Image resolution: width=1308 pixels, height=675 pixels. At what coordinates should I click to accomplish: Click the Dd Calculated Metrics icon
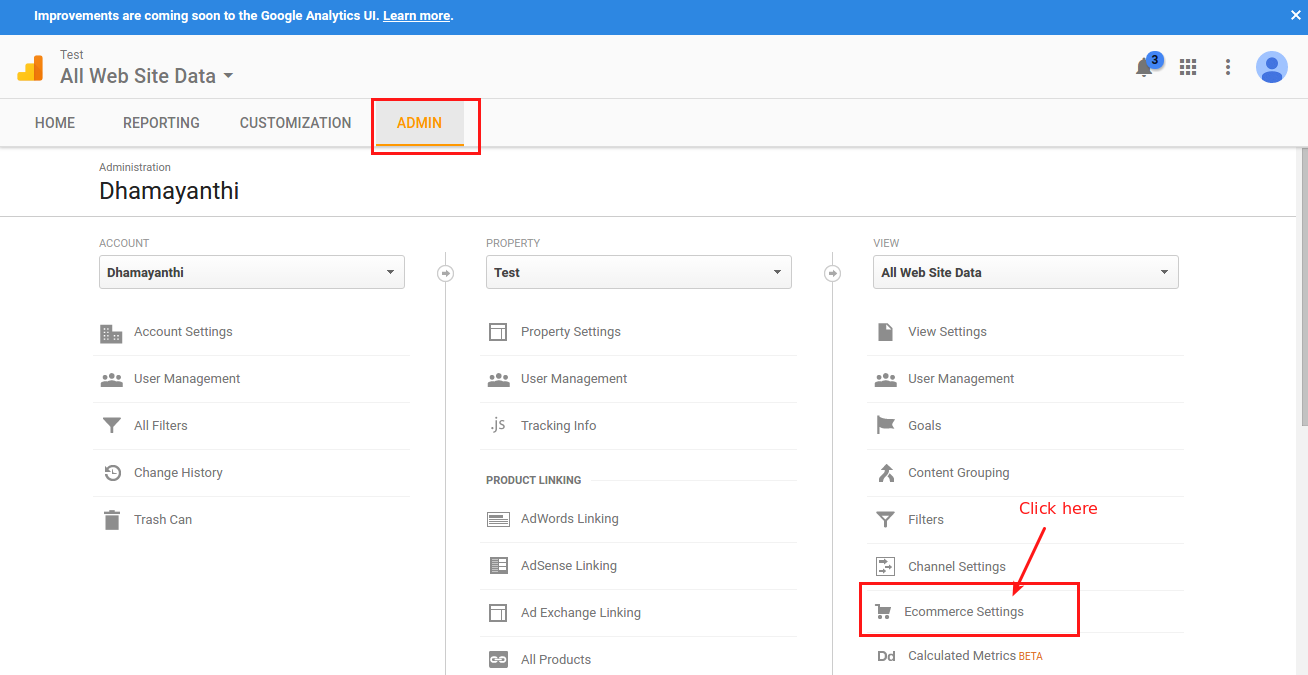point(886,656)
